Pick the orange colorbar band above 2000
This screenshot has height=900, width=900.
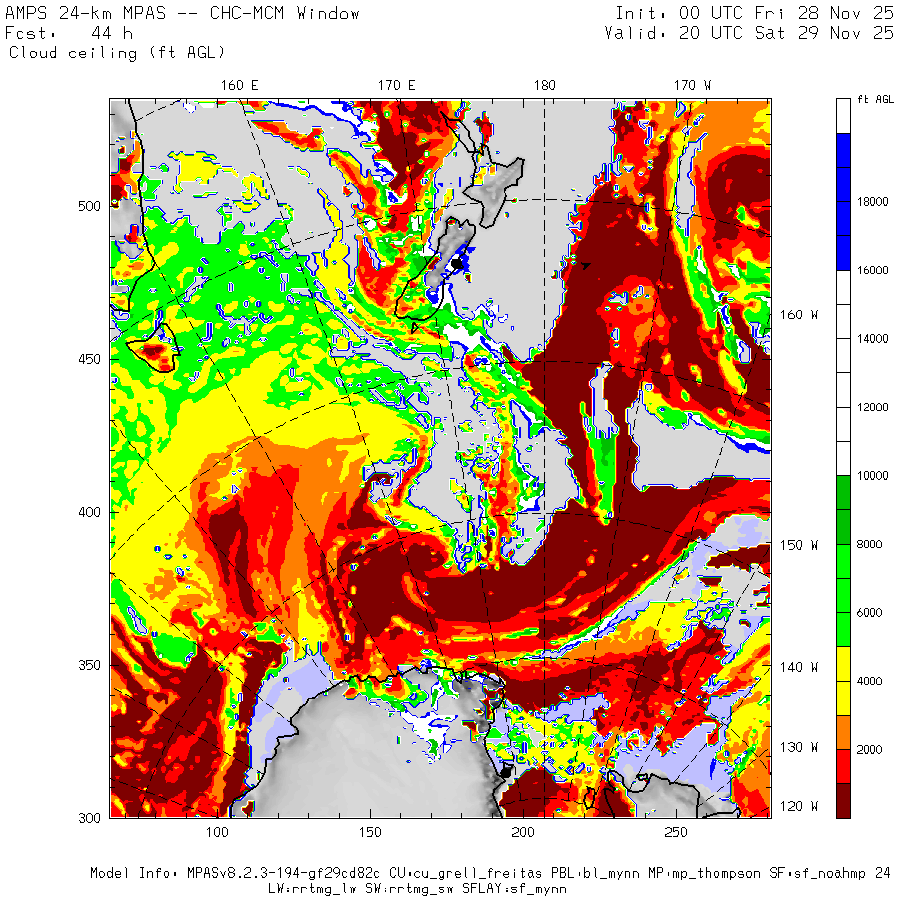tap(843, 732)
